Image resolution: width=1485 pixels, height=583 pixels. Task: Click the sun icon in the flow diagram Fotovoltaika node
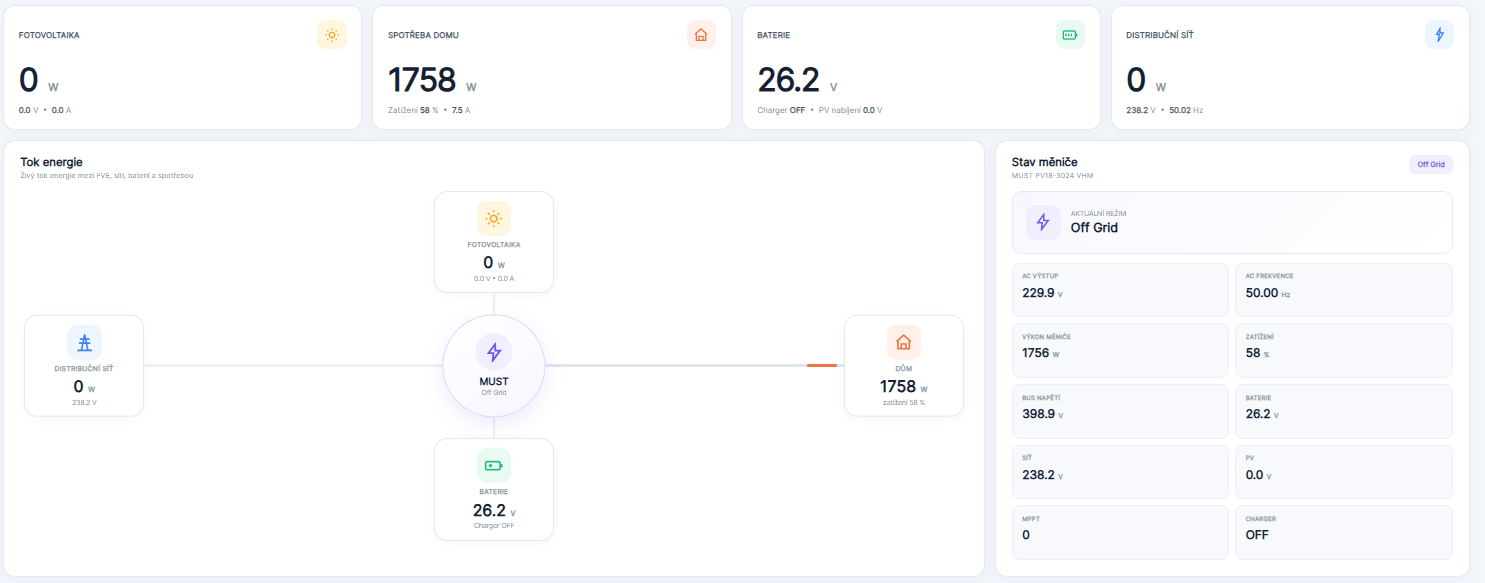tap(494, 219)
